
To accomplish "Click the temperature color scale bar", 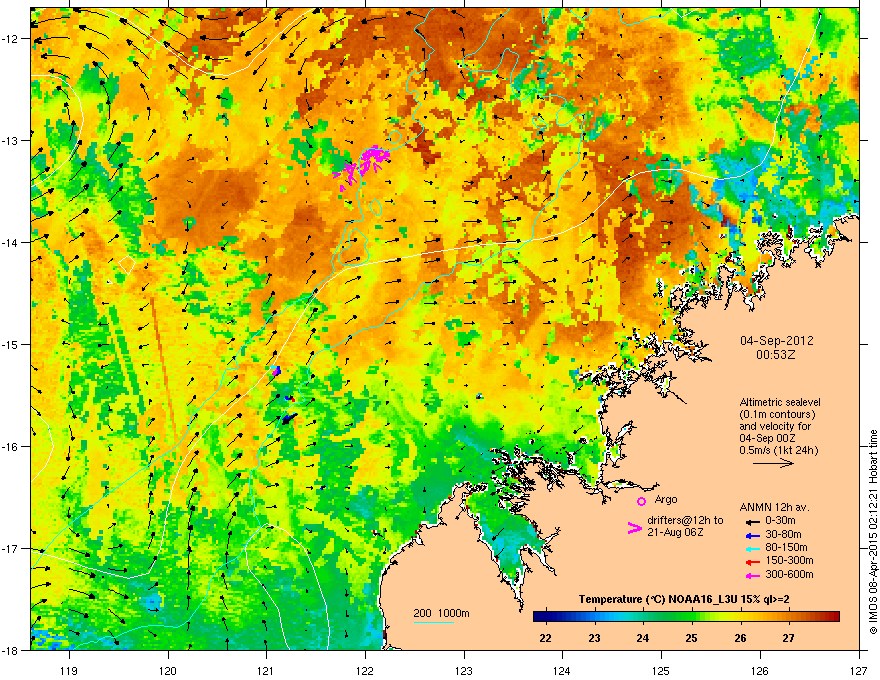I will pos(686,616).
